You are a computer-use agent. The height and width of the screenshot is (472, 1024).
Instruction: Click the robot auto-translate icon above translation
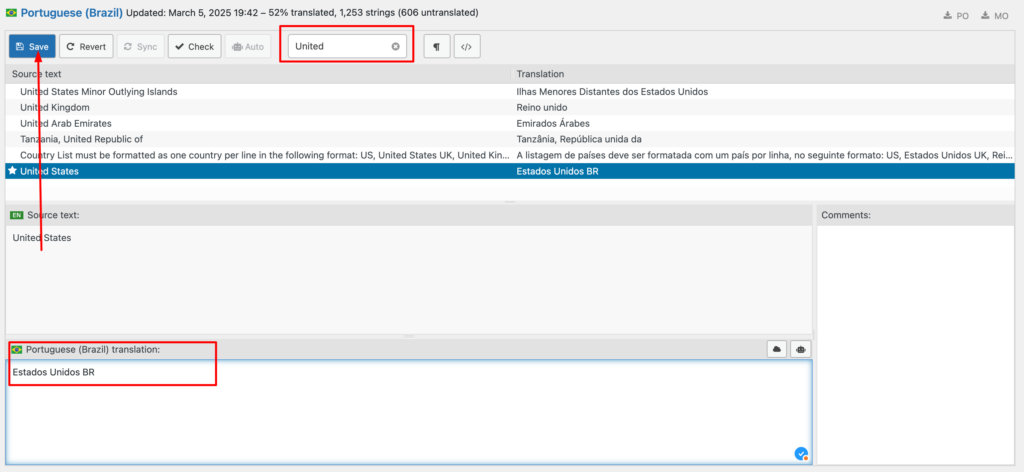(x=800, y=349)
